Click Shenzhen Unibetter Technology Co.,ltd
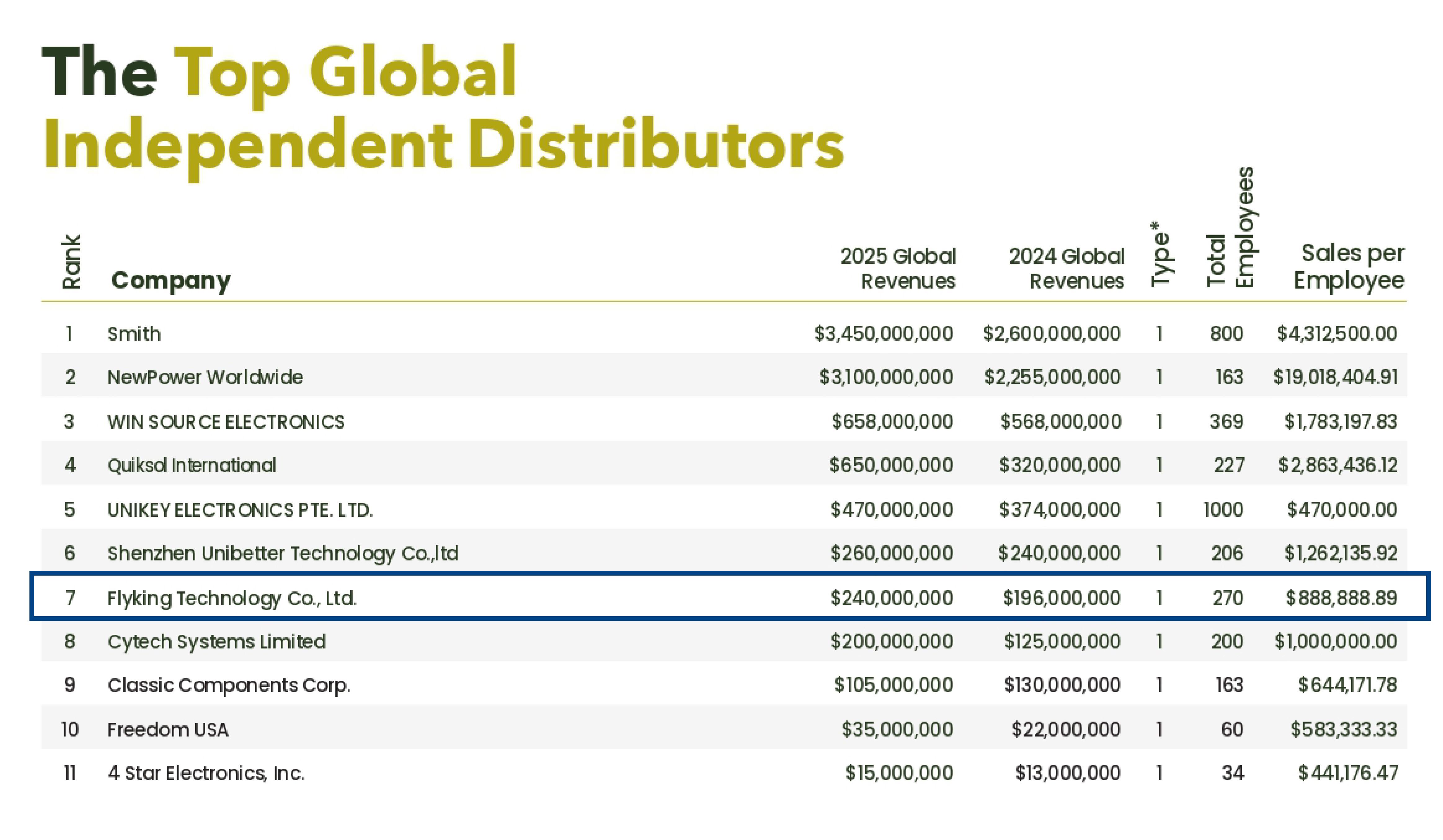1443x840 pixels. click(x=283, y=554)
